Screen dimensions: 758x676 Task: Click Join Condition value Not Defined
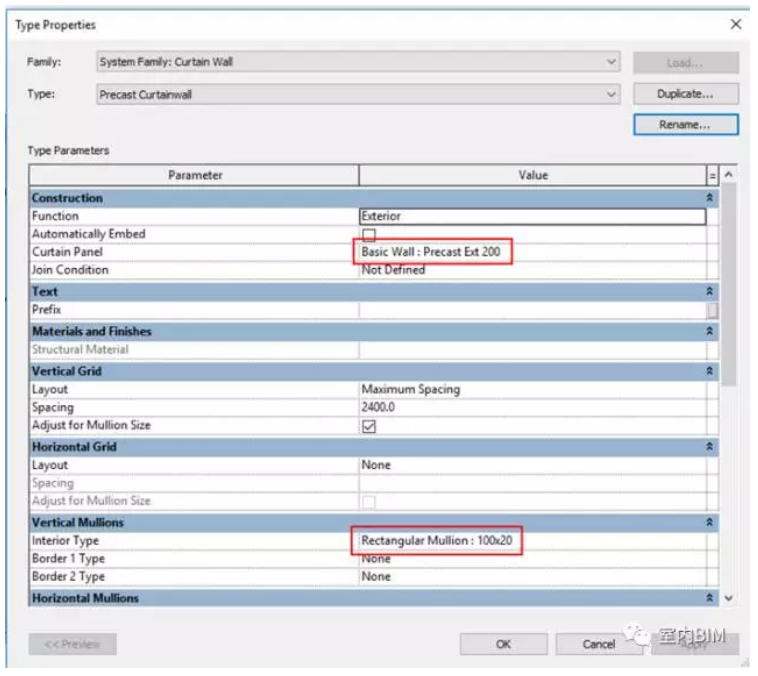tap(533, 270)
